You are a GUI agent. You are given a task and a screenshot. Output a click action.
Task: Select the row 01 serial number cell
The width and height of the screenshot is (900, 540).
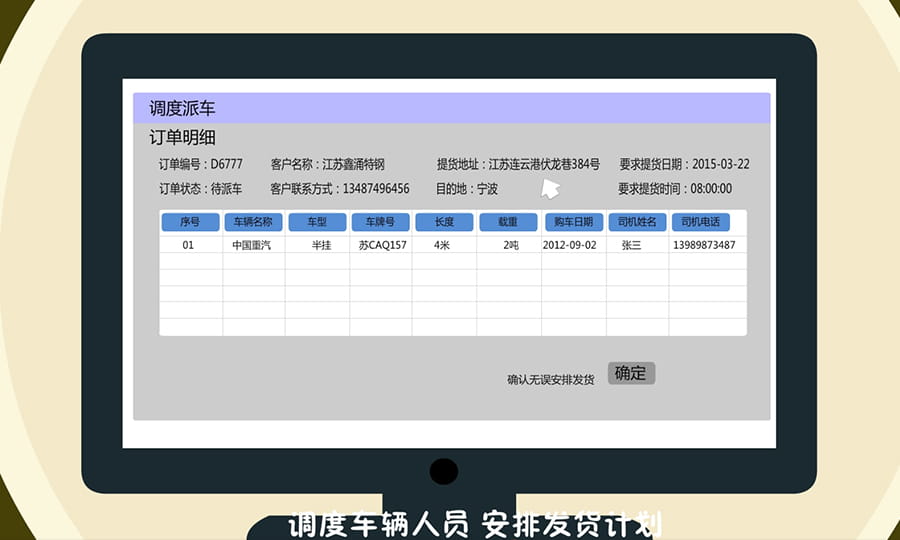click(188, 245)
